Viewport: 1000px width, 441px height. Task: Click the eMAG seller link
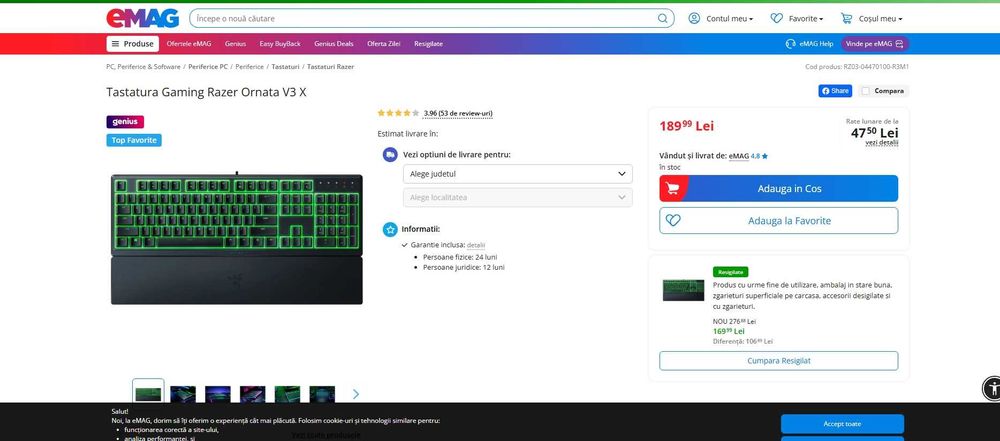(x=739, y=156)
